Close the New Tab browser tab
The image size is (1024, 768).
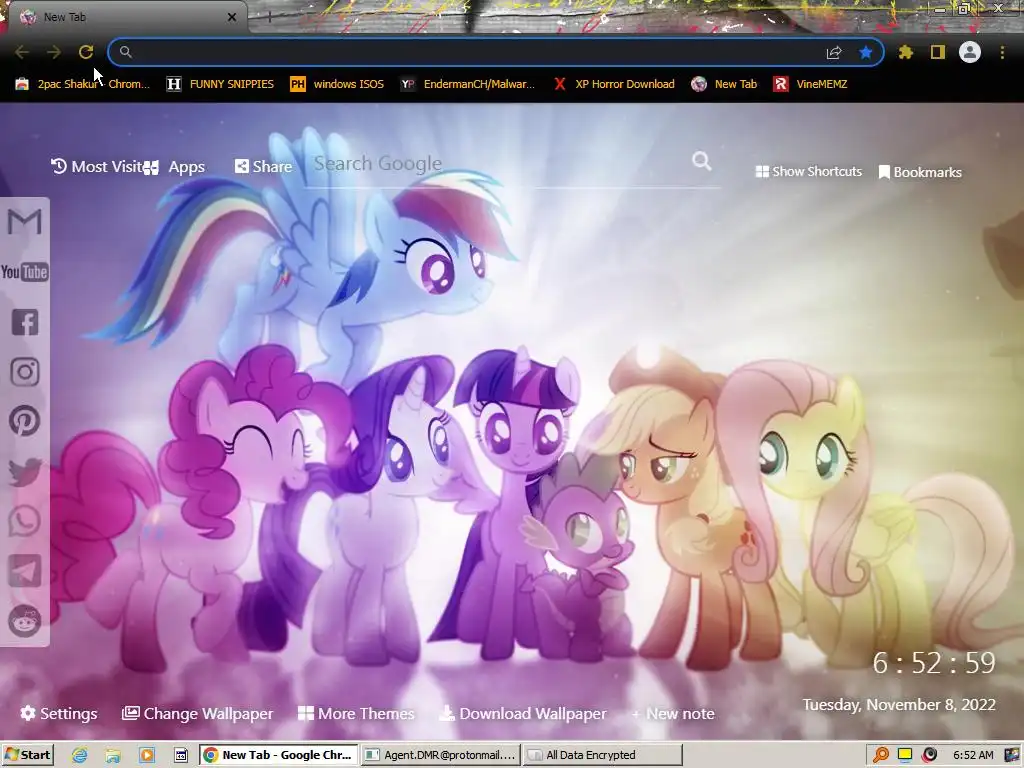(232, 17)
